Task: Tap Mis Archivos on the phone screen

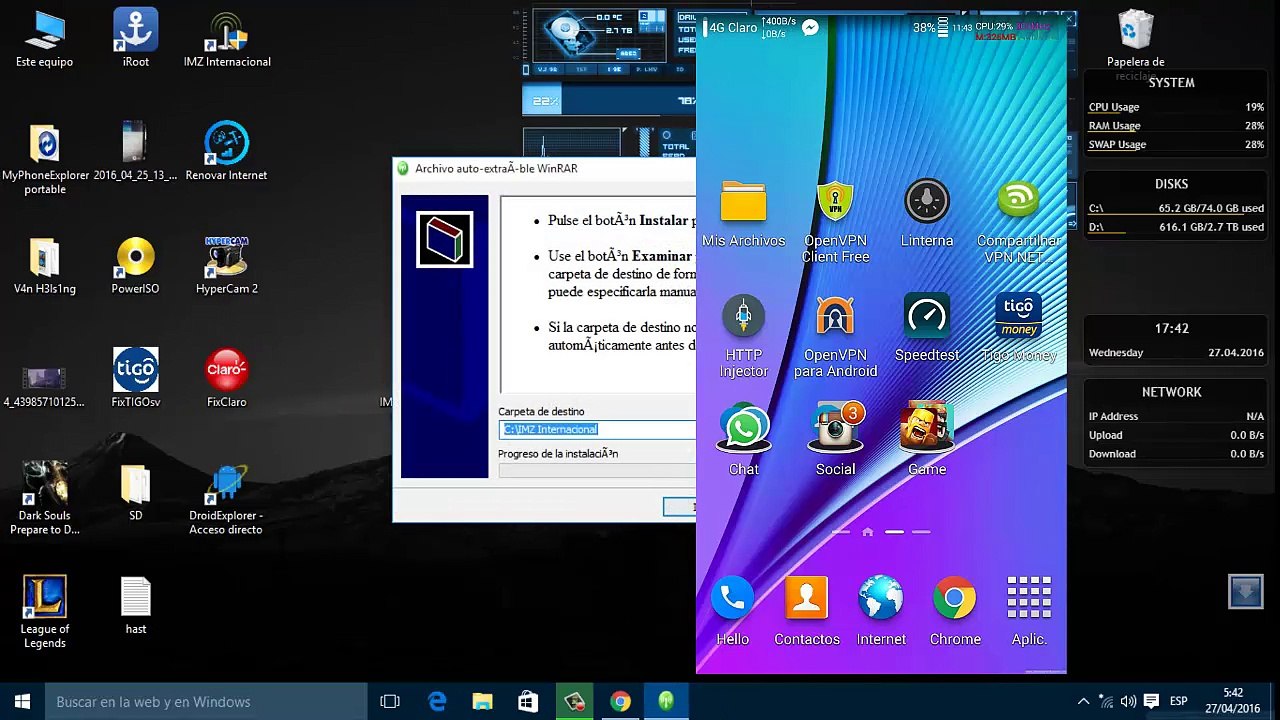Action: tap(743, 214)
